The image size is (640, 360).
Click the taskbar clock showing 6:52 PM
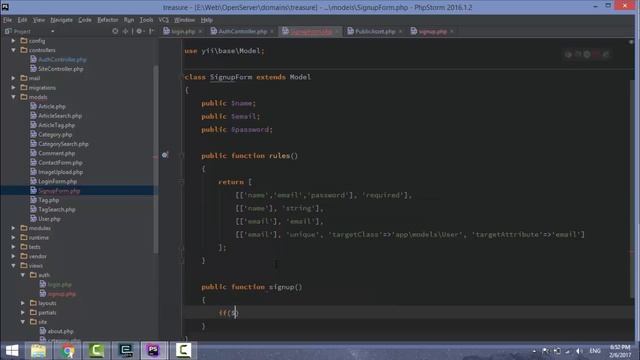click(x=620, y=351)
